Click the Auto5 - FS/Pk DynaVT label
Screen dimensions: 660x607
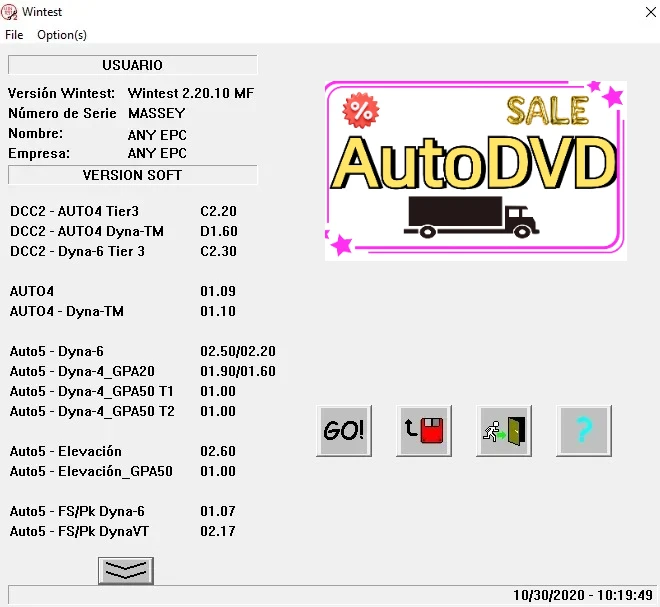click(x=80, y=531)
